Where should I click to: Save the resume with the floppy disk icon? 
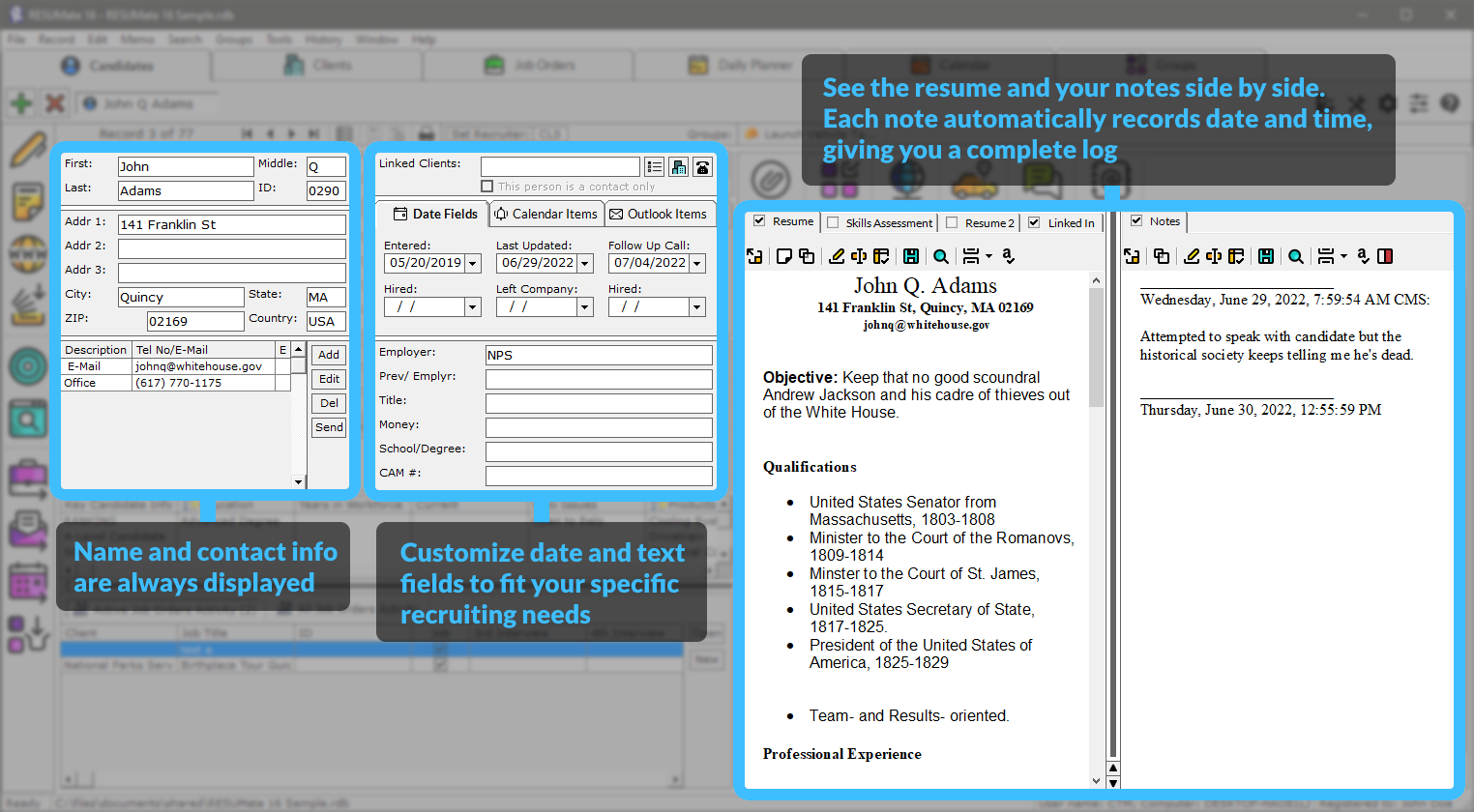point(911,256)
